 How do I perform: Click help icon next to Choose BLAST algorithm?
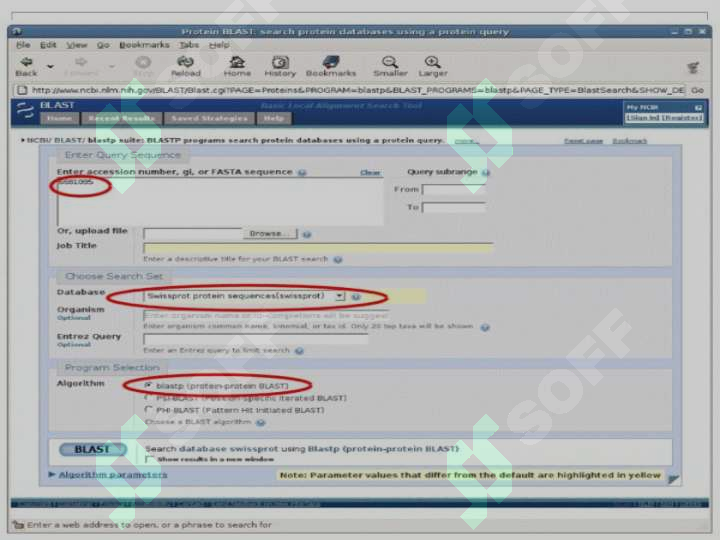click(x=260, y=422)
